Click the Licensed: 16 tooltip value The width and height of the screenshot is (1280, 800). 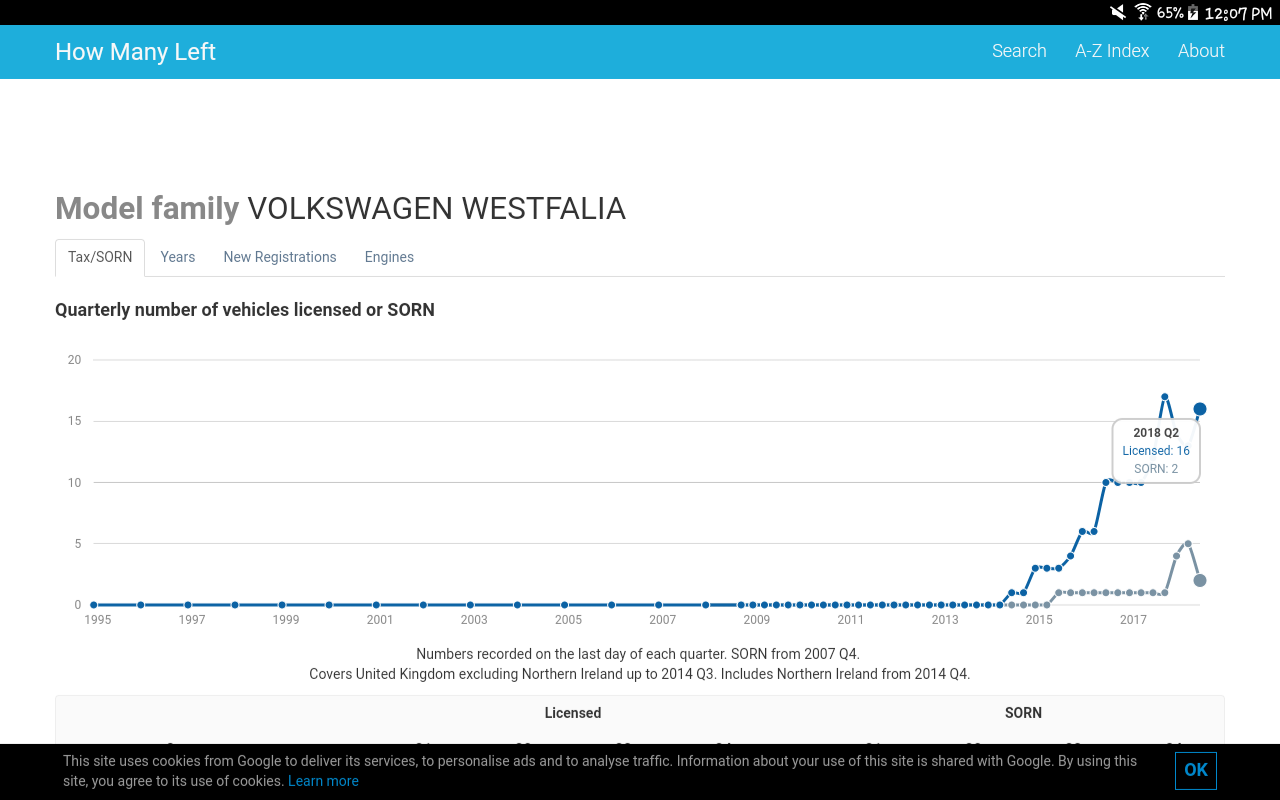click(1156, 451)
